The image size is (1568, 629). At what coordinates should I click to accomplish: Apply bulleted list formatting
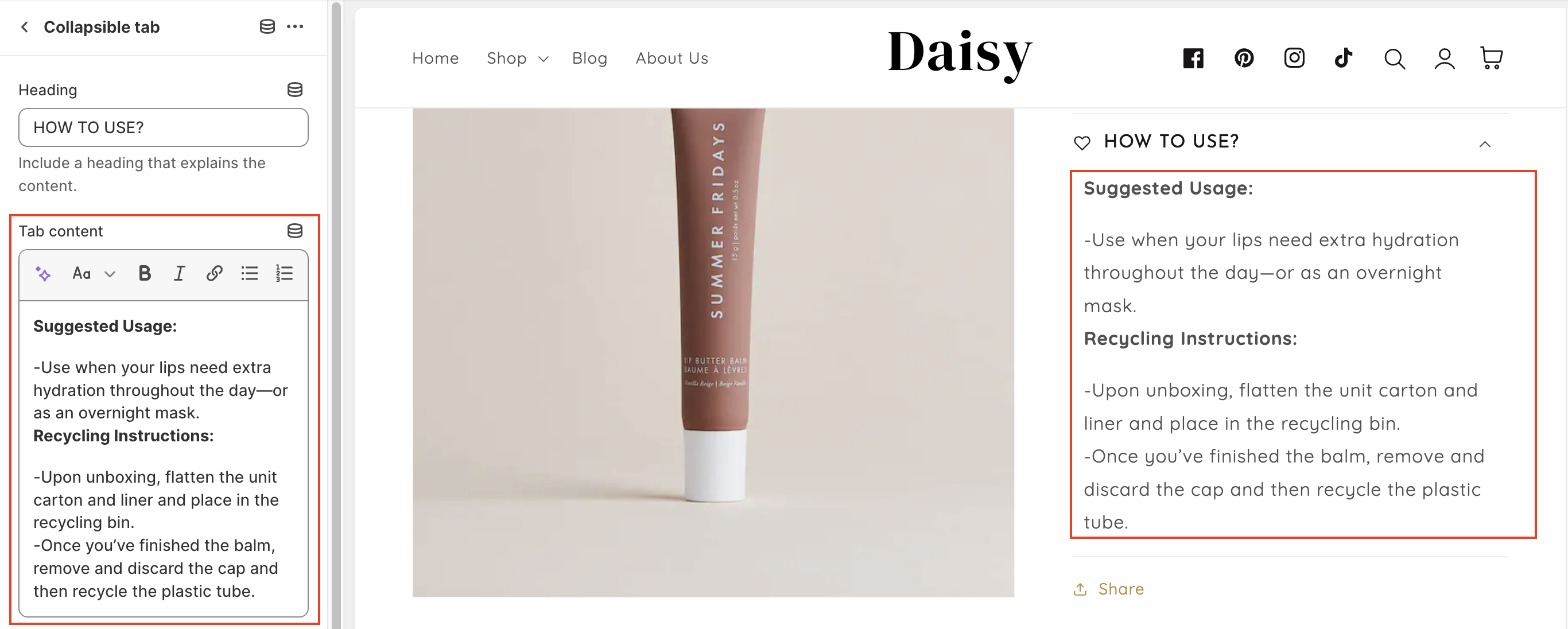click(x=250, y=273)
